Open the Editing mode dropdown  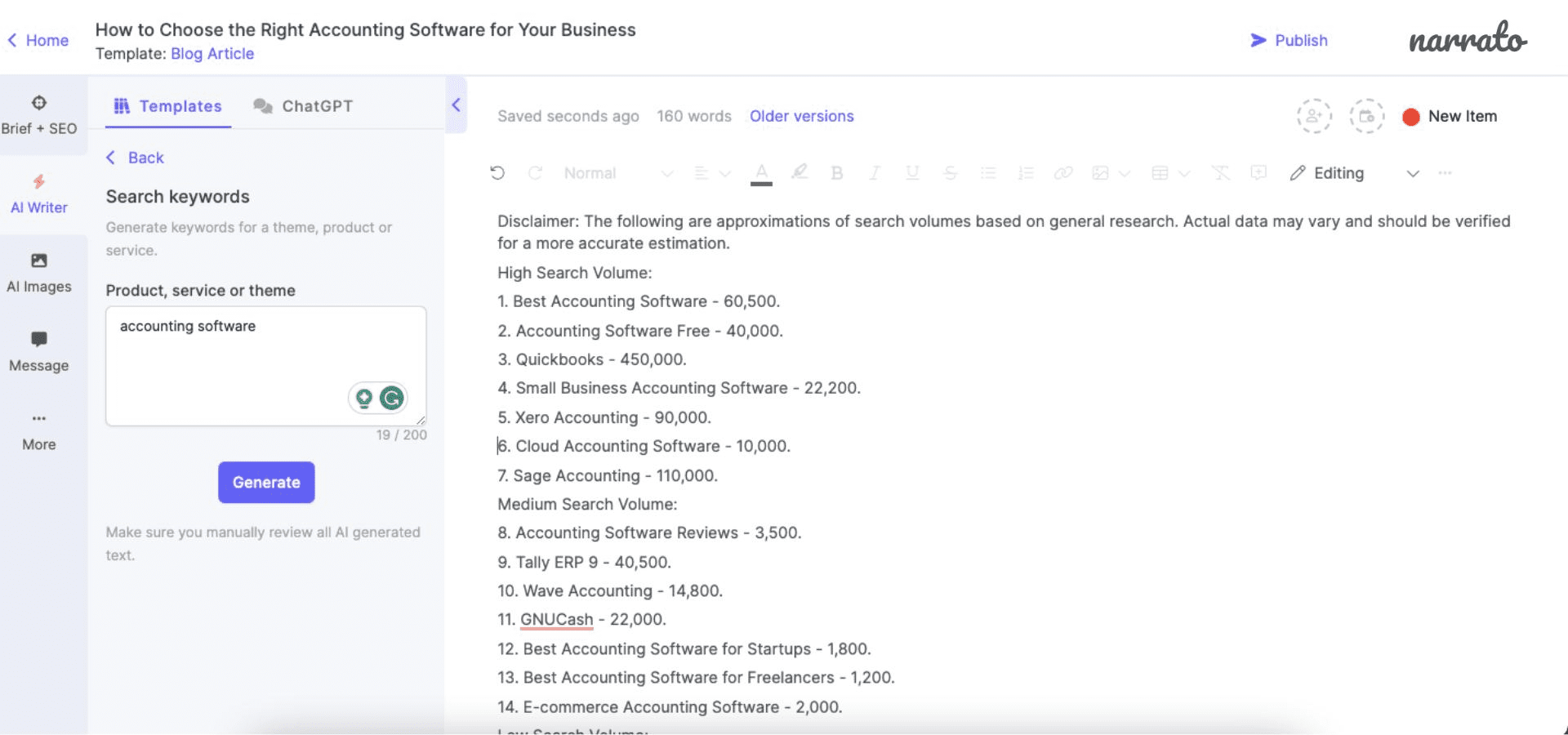click(x=1355, y=173)
